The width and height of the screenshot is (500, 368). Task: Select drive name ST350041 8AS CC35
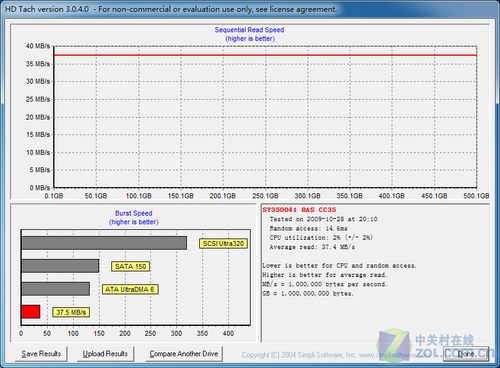coord(299,210)
